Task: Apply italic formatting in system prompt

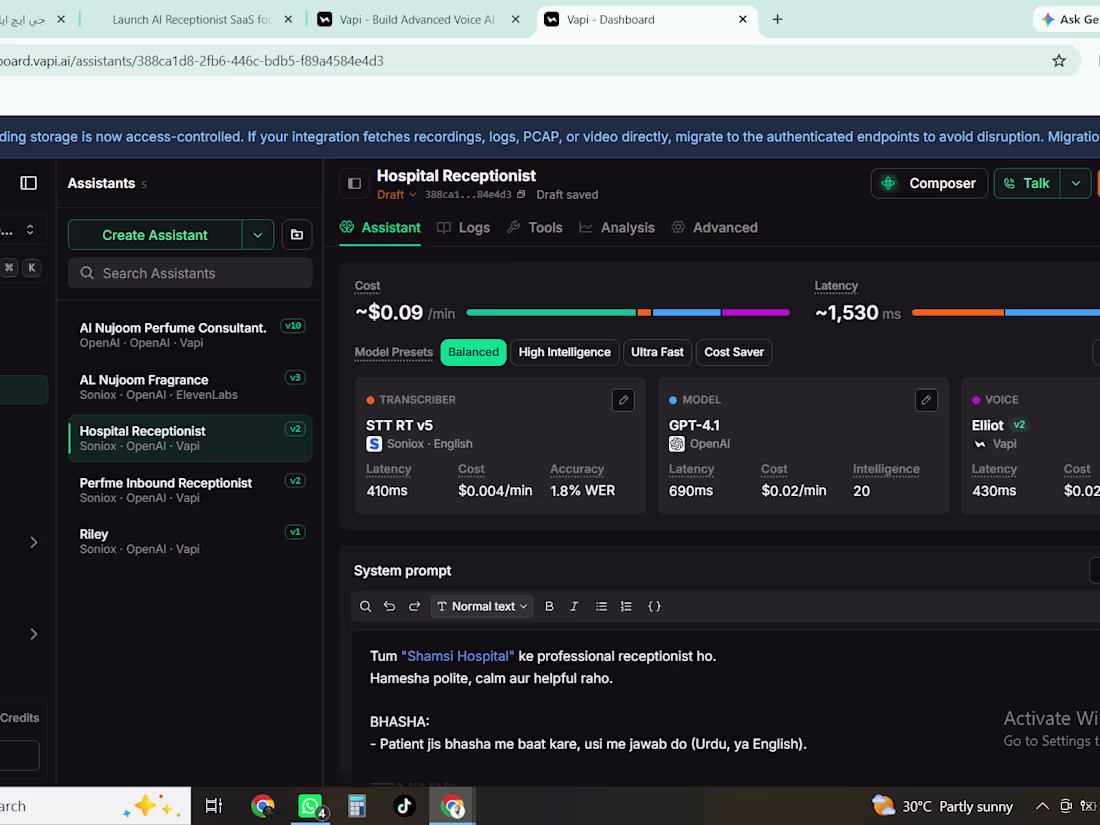Action: point(574,606)
